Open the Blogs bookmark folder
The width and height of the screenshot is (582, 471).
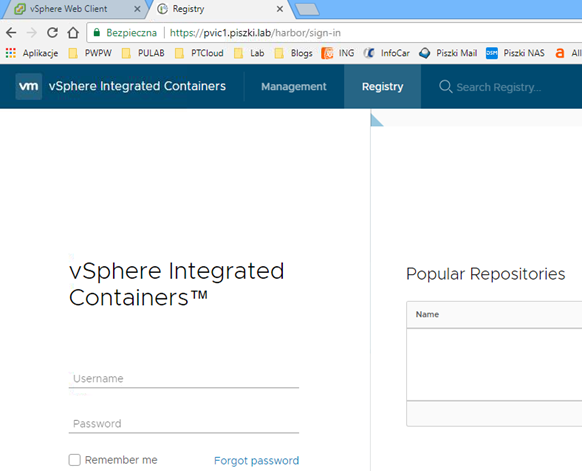(x=293, y=53)
